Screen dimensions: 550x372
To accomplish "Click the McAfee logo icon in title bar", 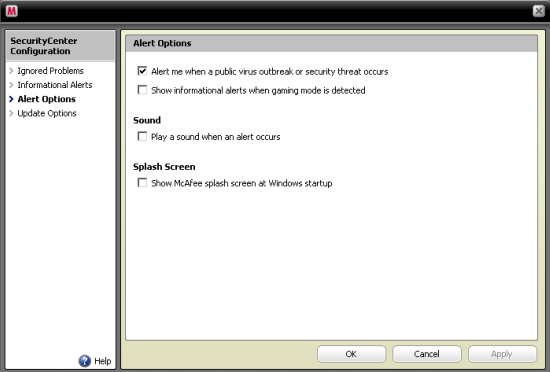I will coord(12,11).
